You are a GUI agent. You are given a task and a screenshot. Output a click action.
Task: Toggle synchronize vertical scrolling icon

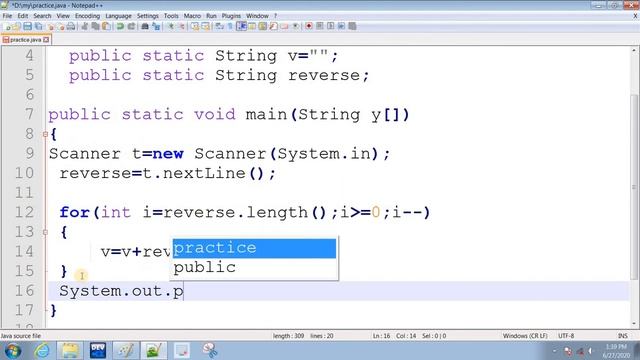[195, 27]
